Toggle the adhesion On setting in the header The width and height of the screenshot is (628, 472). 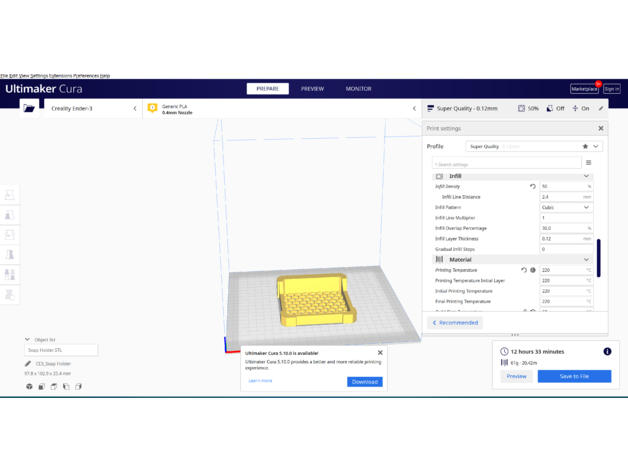point(581,108)
